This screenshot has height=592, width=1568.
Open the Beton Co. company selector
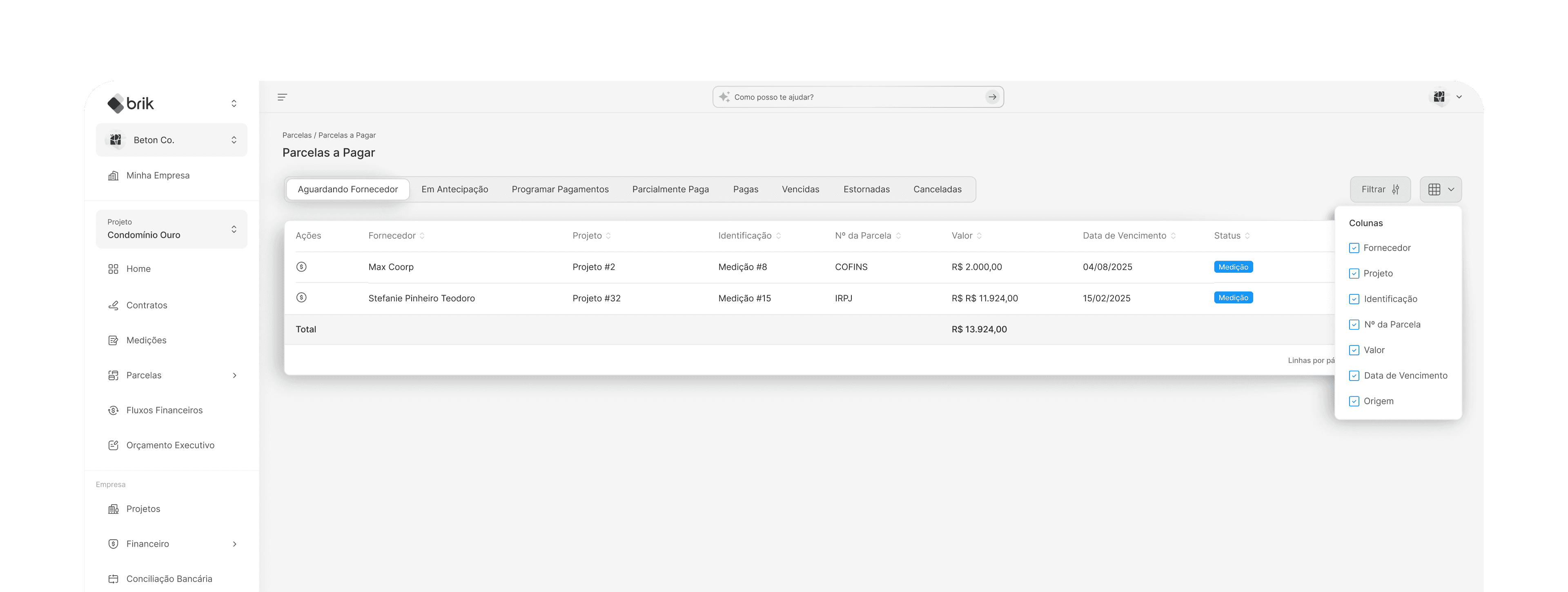tap(171, 140)
